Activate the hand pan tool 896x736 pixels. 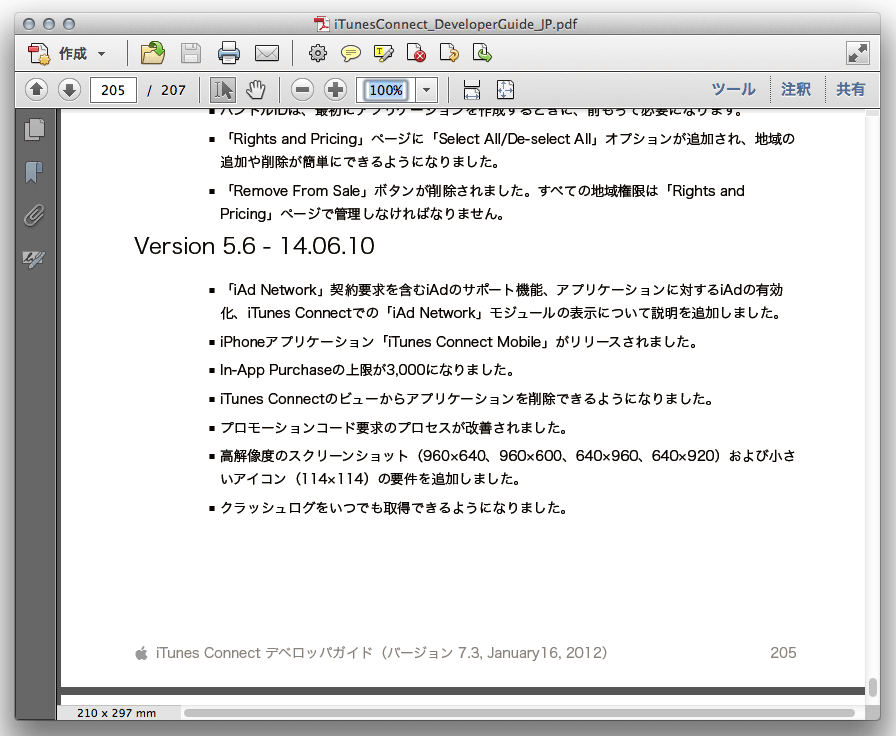256,90
